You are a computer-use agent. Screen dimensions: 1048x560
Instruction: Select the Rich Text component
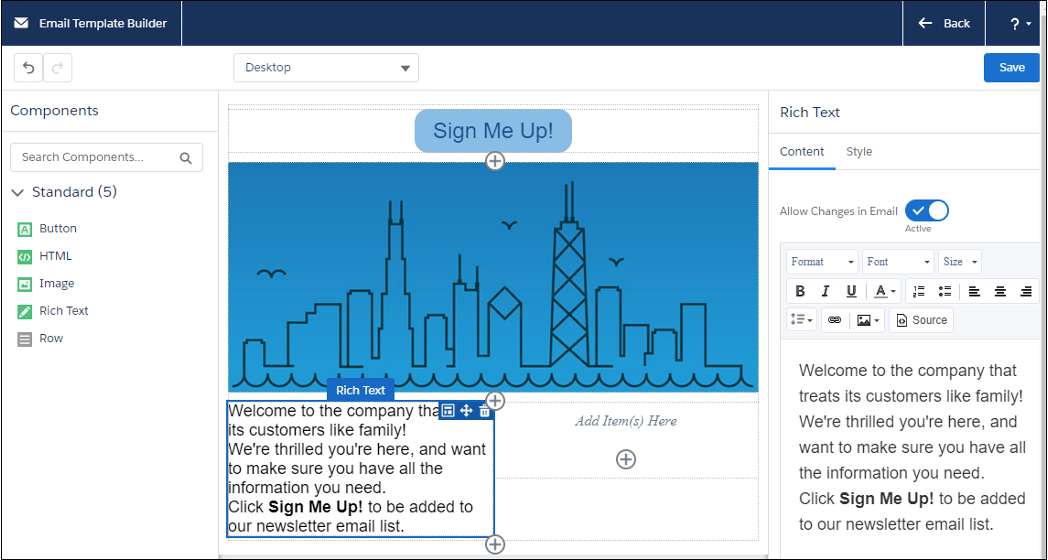pos(53,311)
